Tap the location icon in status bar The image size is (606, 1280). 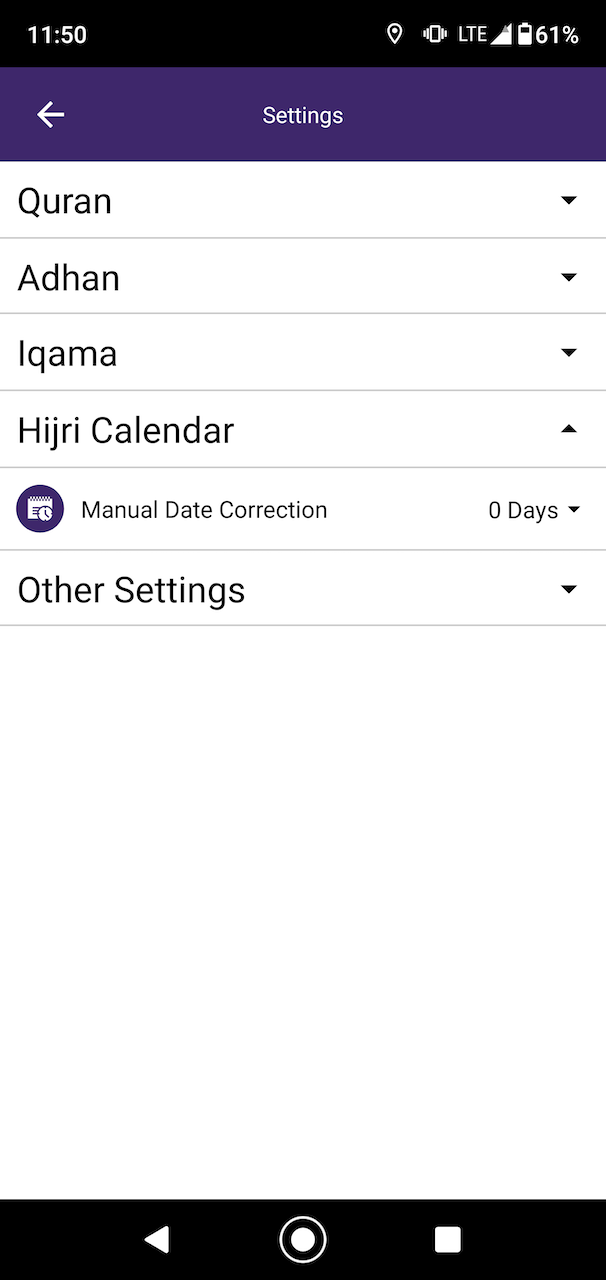coord(395,35)
